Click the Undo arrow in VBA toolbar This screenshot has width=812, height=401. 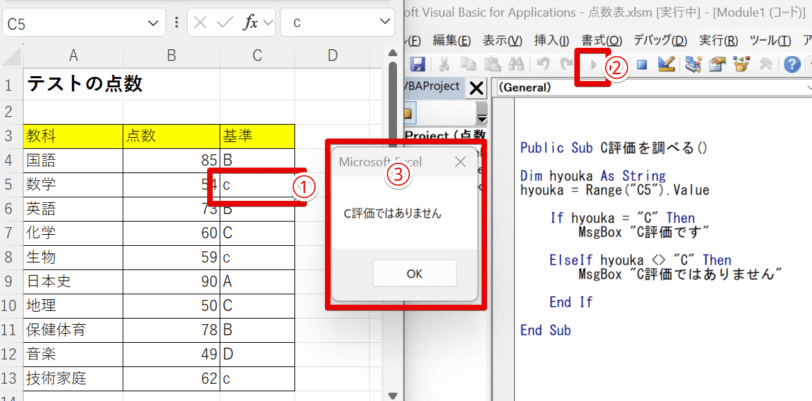pyautogui.click(x=543, y=65)
